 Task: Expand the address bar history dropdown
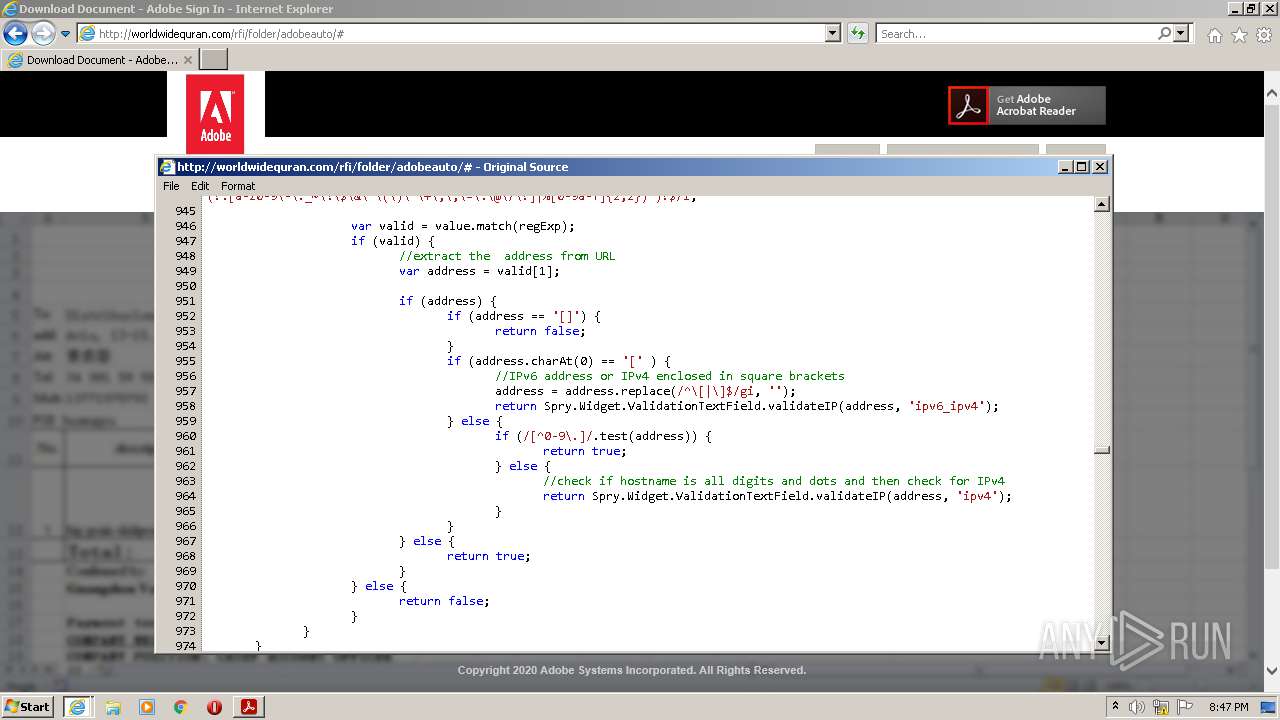tap(833, 33)
